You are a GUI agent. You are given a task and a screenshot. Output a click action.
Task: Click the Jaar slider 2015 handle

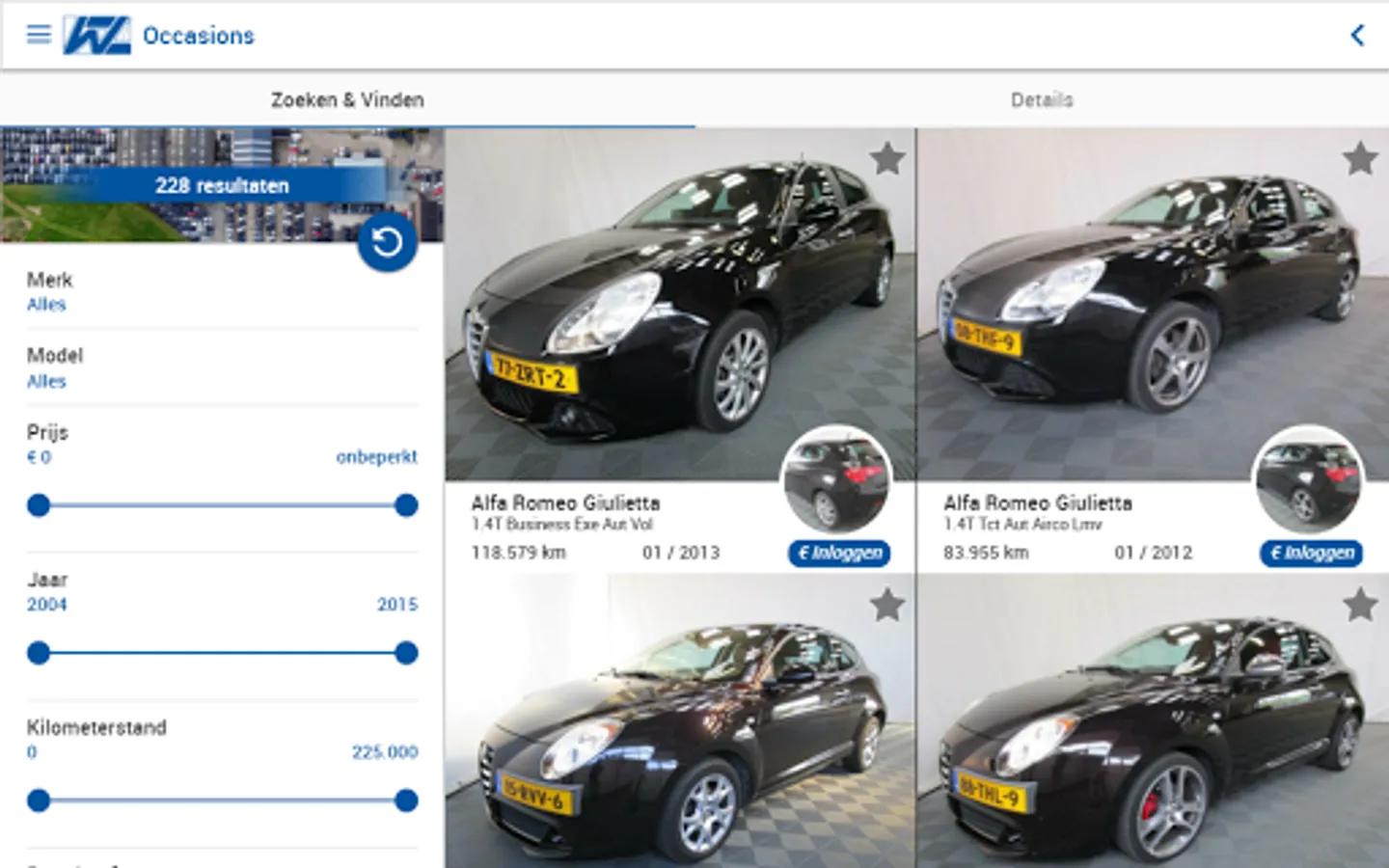click(x=406, y=653)
